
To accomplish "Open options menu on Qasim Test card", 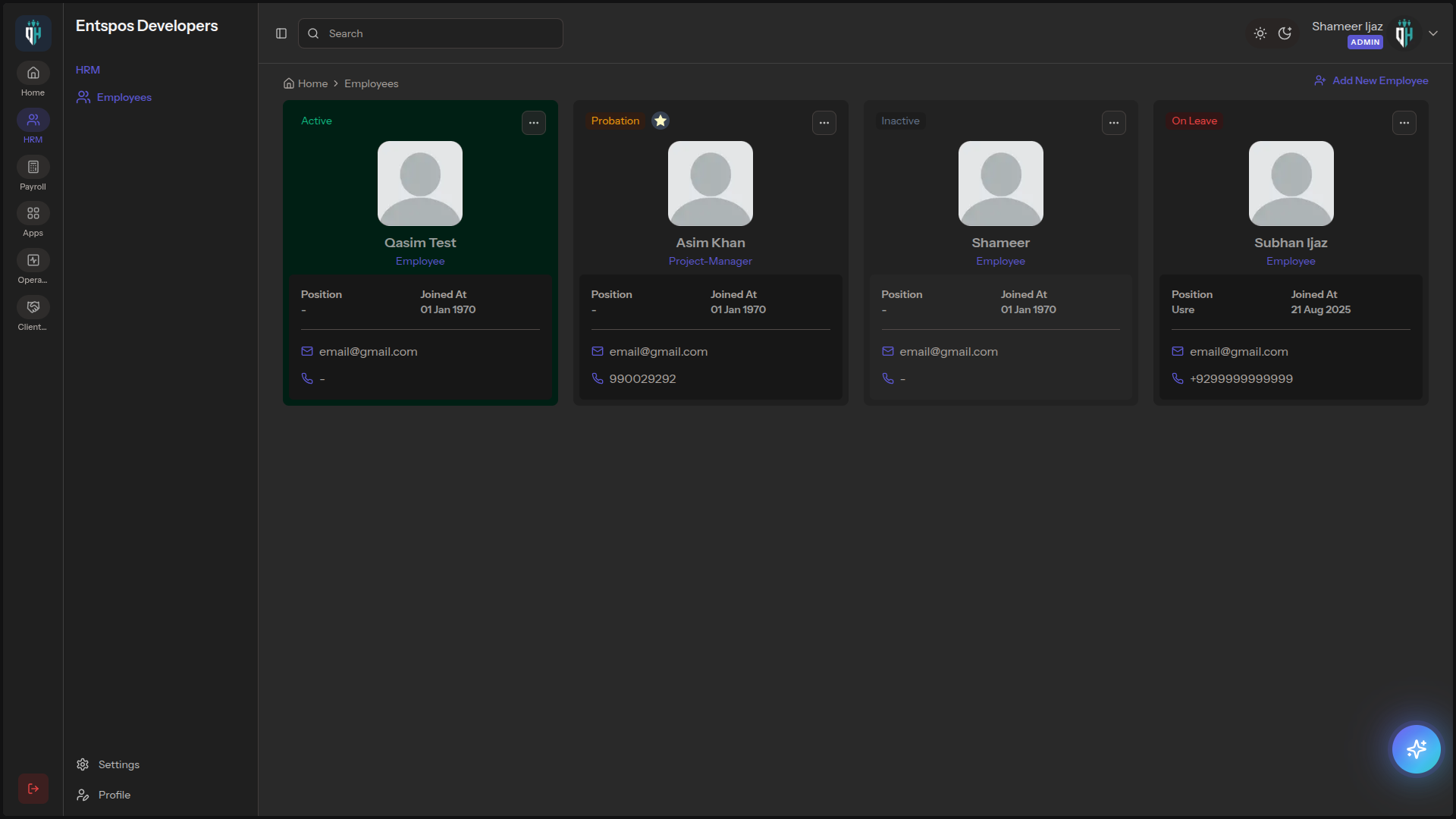I will pos(534,123).
